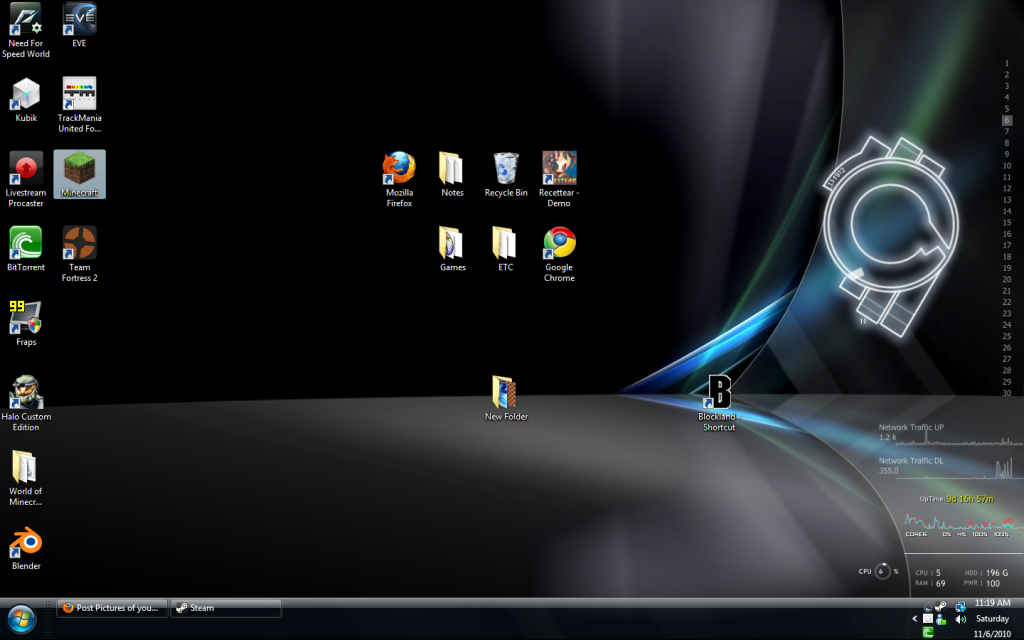Viewport: 1024px width, 640px height.
Task: Select the World of Minecraft folder
Action: pyautogui.click(x=25, y=478)
